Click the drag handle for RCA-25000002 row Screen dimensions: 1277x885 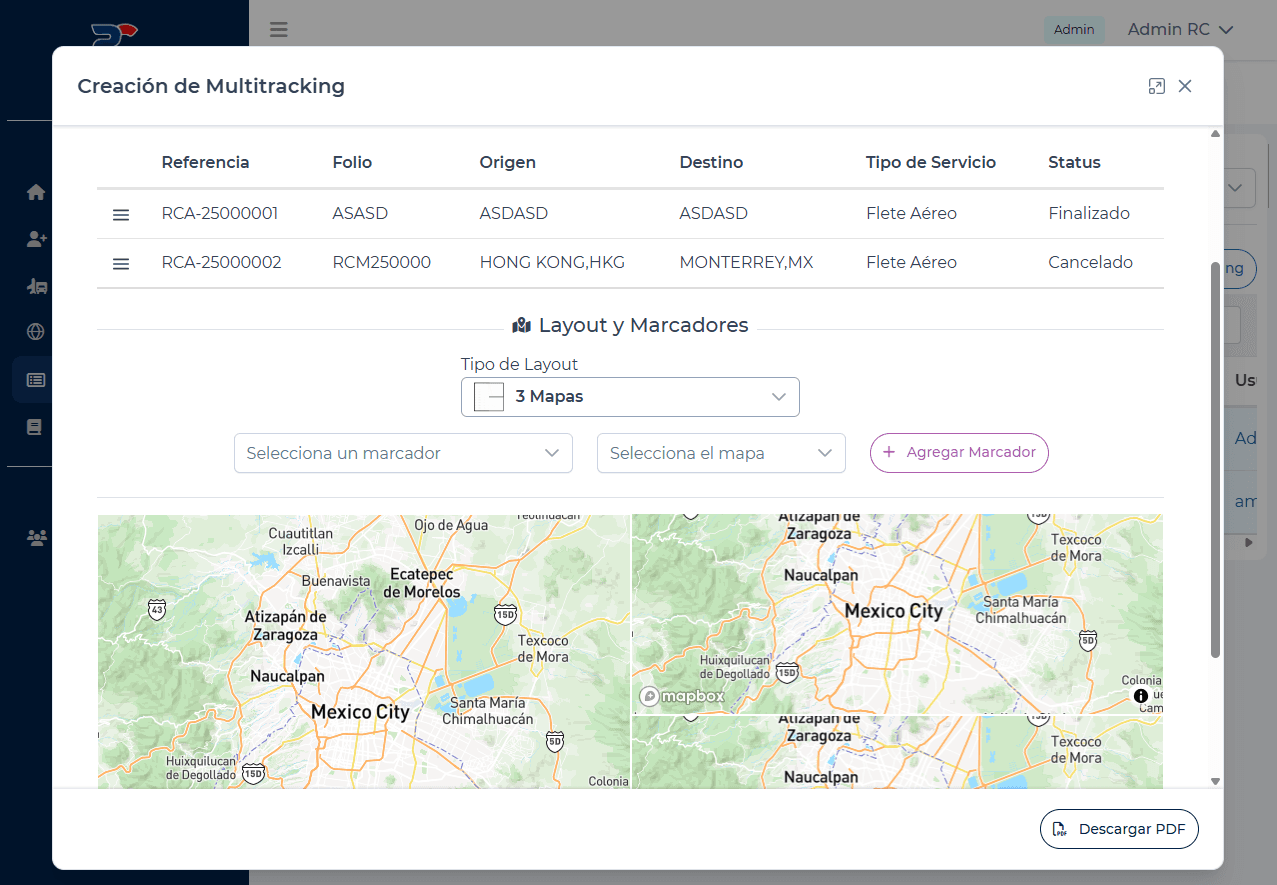(121, 264)
